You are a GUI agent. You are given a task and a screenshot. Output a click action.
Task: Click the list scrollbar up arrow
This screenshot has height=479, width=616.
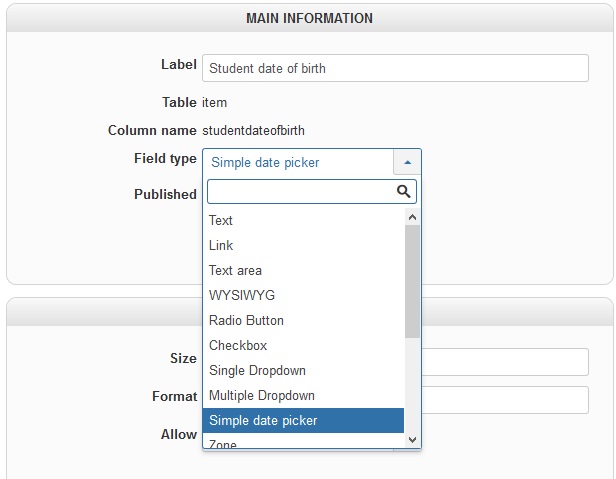413,216
